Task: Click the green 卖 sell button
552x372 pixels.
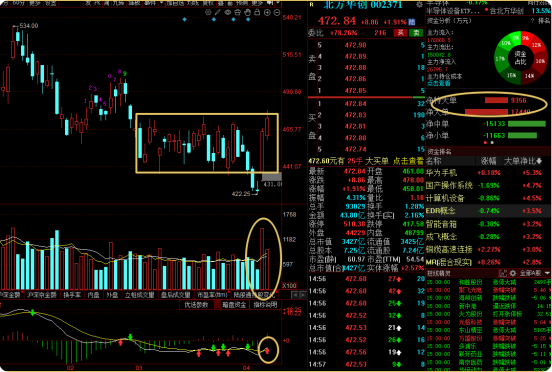Action: click(416, 33)
